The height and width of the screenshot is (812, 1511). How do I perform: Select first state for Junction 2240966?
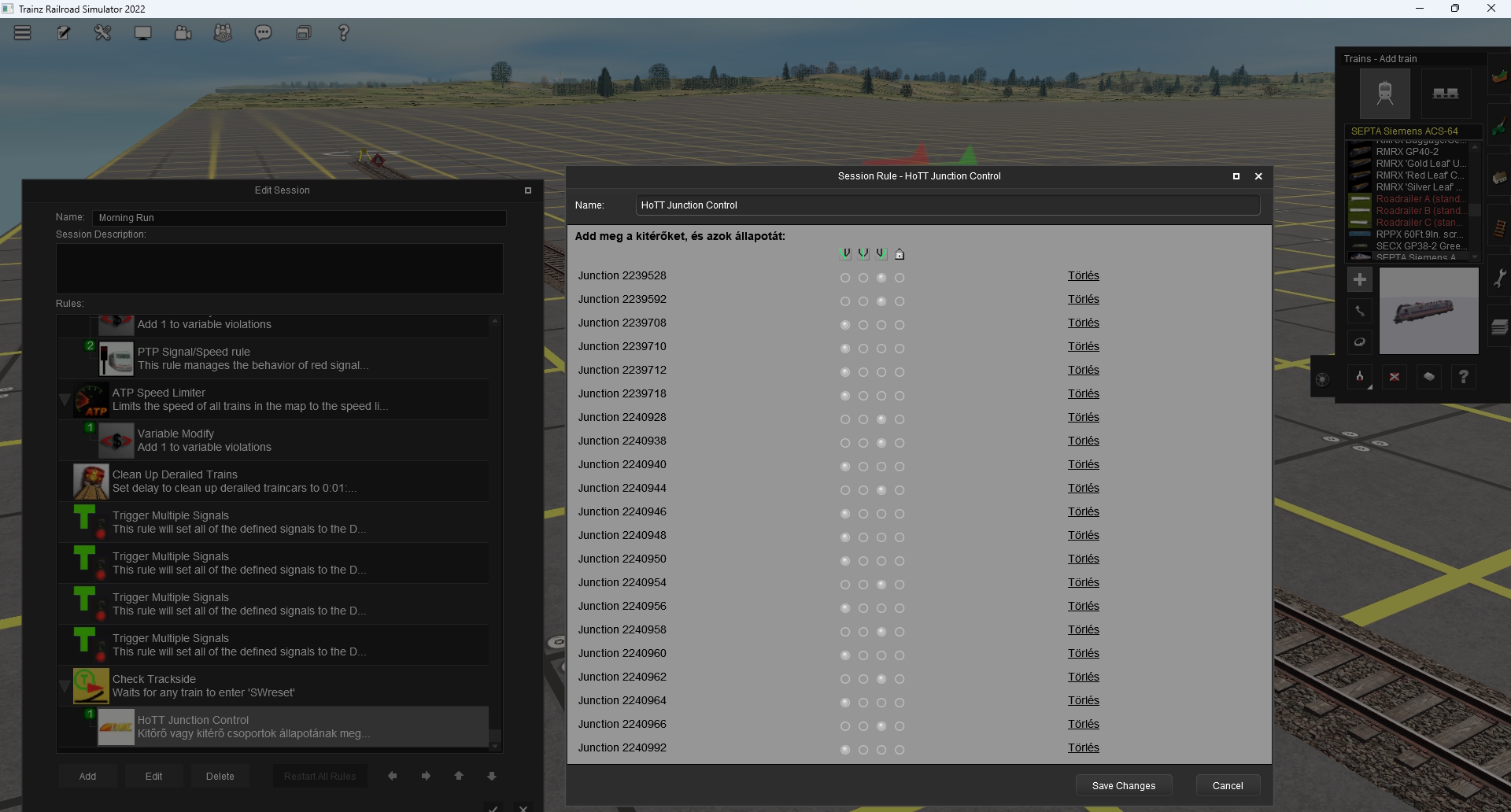click(x=845, y=726)
